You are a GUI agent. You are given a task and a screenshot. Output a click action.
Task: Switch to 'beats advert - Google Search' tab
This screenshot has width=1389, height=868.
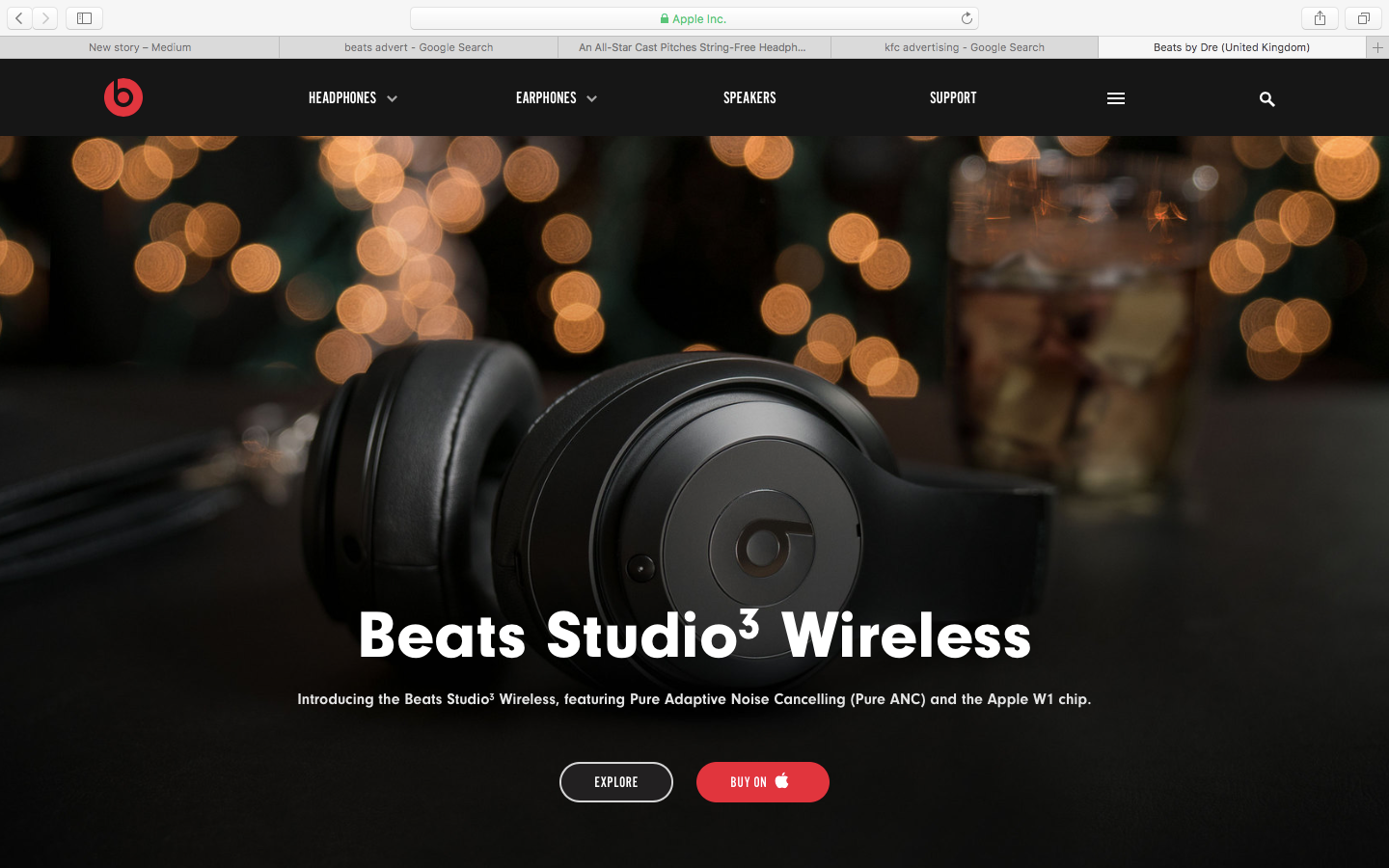419,47
